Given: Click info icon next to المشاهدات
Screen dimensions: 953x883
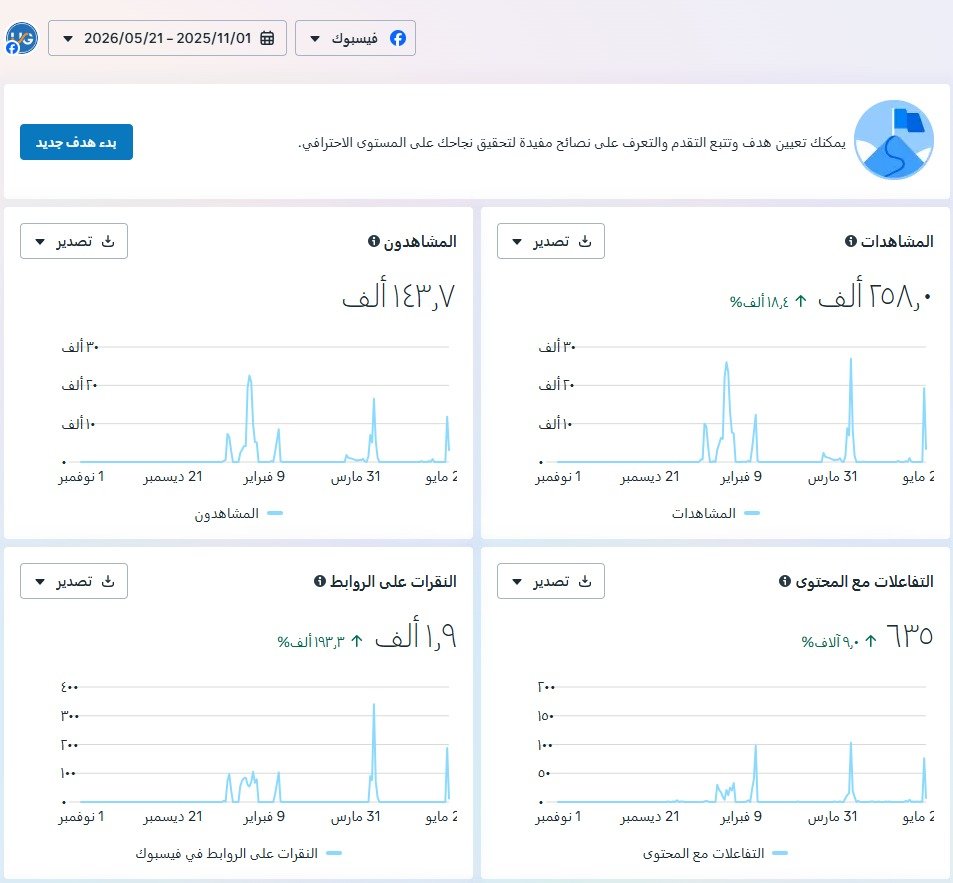Looking at the screenshot, I should click(x=851, y=241).
